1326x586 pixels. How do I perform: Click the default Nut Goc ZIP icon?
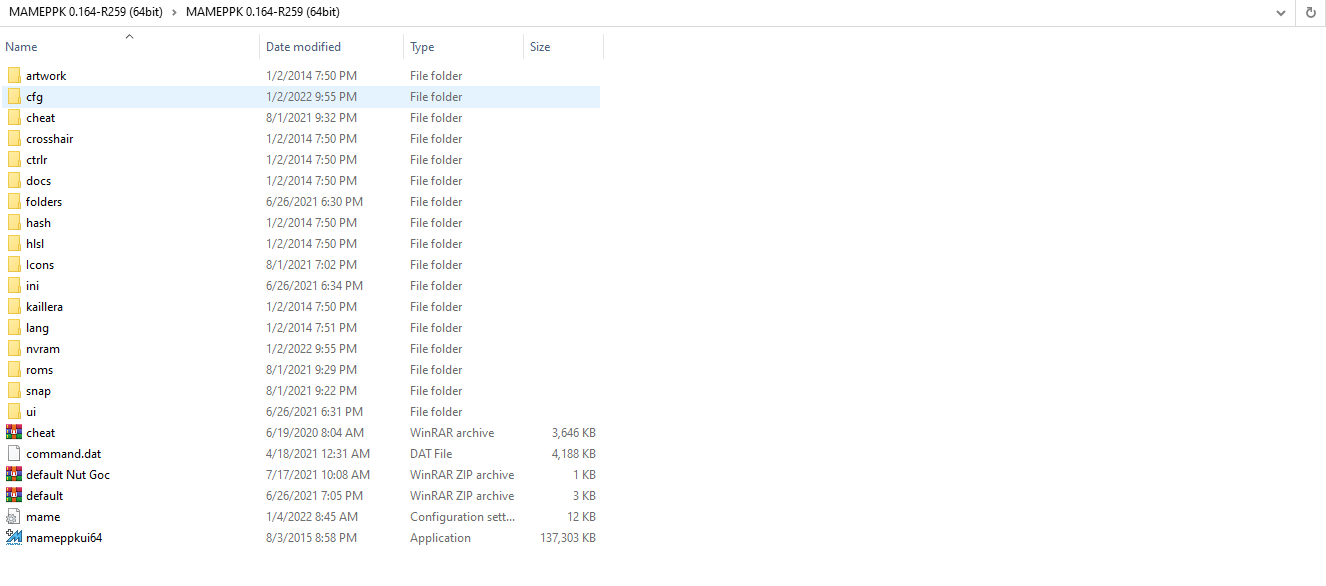click(14, 475)
